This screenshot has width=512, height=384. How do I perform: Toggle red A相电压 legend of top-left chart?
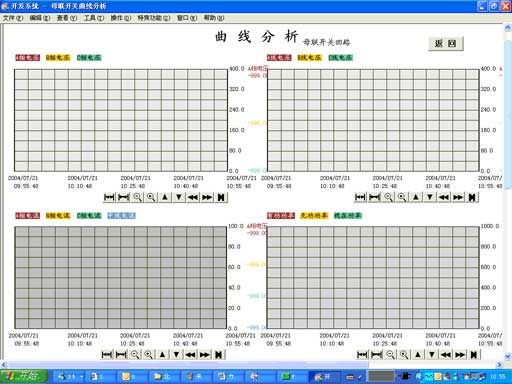coord(28,58)
